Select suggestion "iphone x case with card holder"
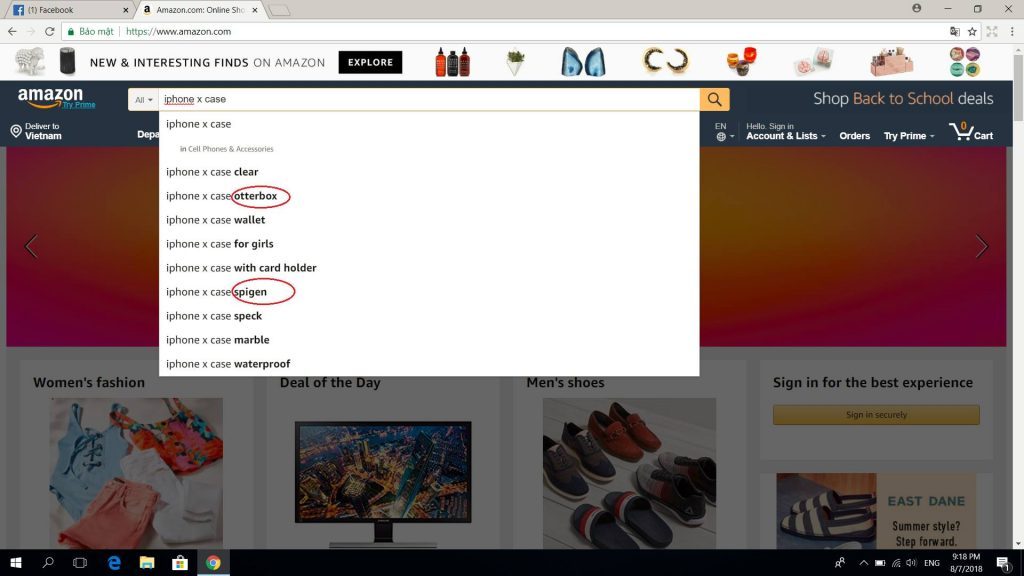Viewport: 1024px width, 576px height. click(x=429, y=268)
